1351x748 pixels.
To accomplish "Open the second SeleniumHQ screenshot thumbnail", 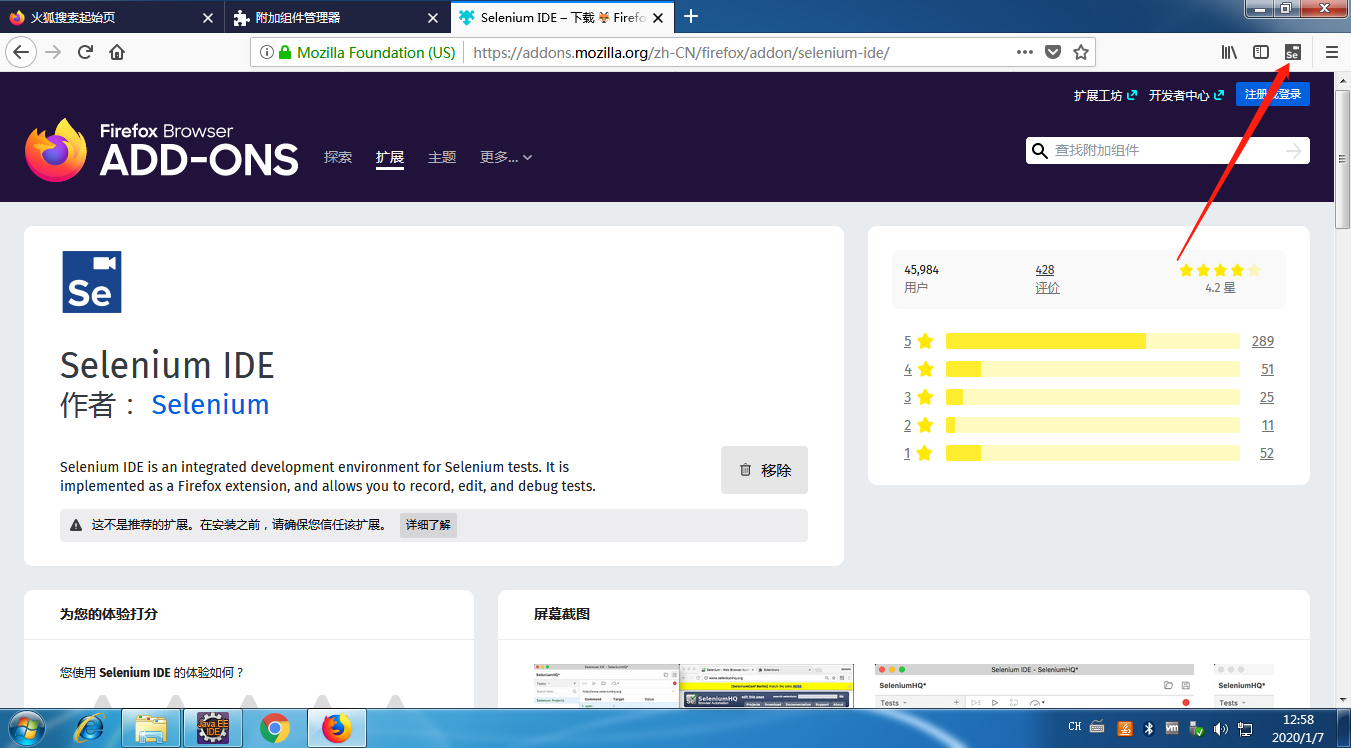I will [x=1034, y=686].
